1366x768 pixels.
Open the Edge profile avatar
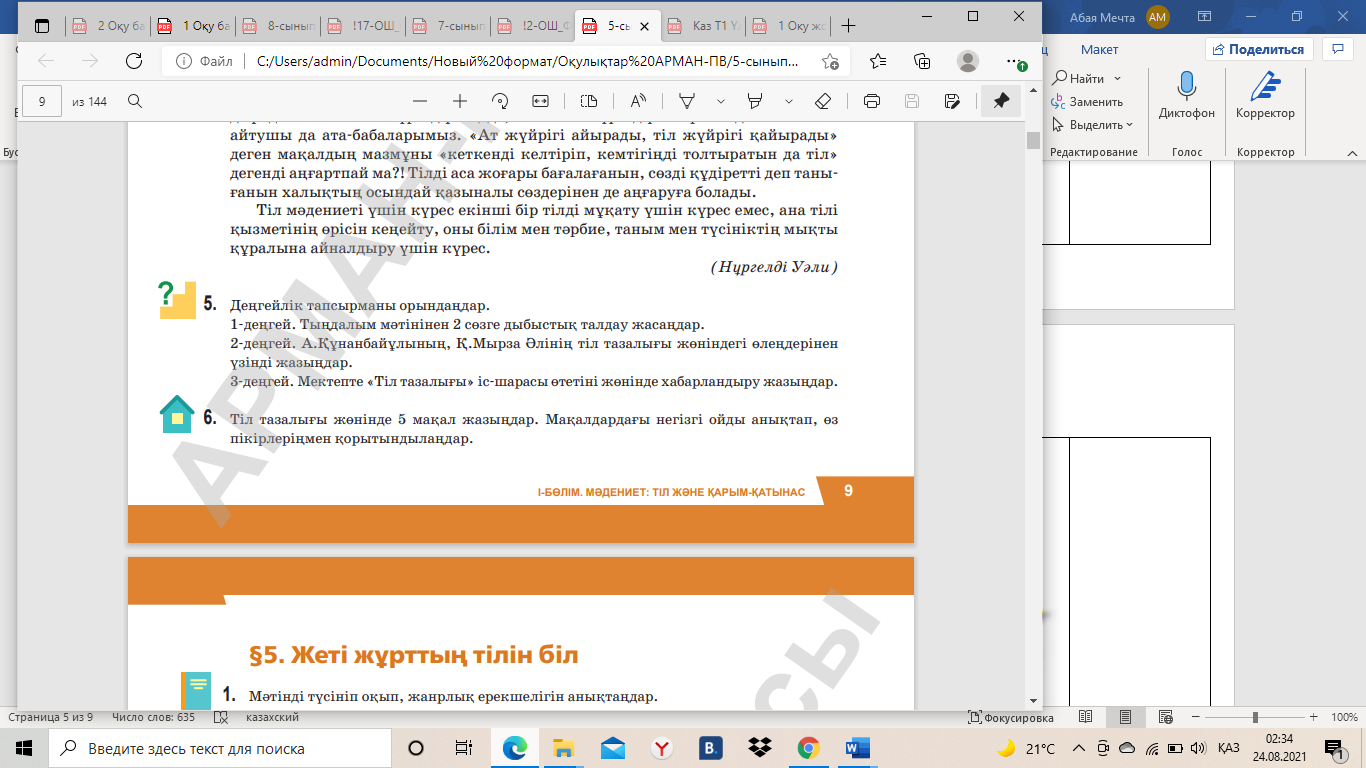coord(967,61)
